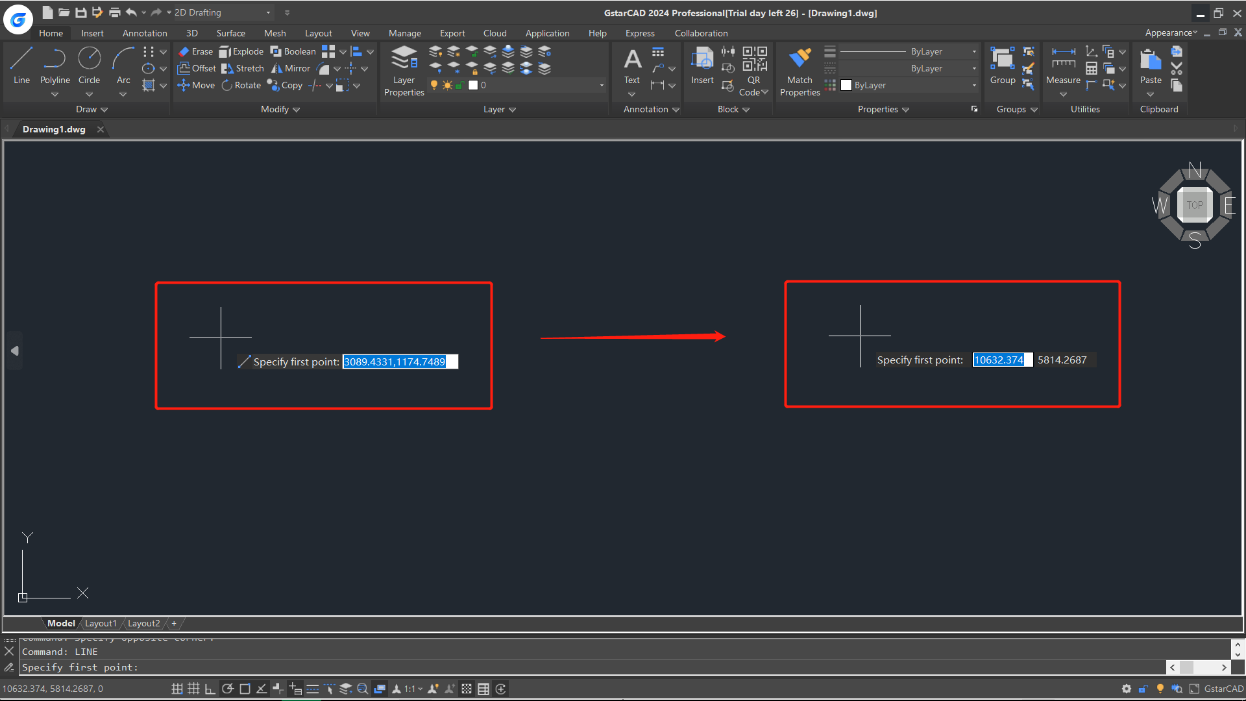Image resolution: width=1246 pixels, height=701 pixels.
Task: Activate the Explode tool
Action: coord(241,52)
